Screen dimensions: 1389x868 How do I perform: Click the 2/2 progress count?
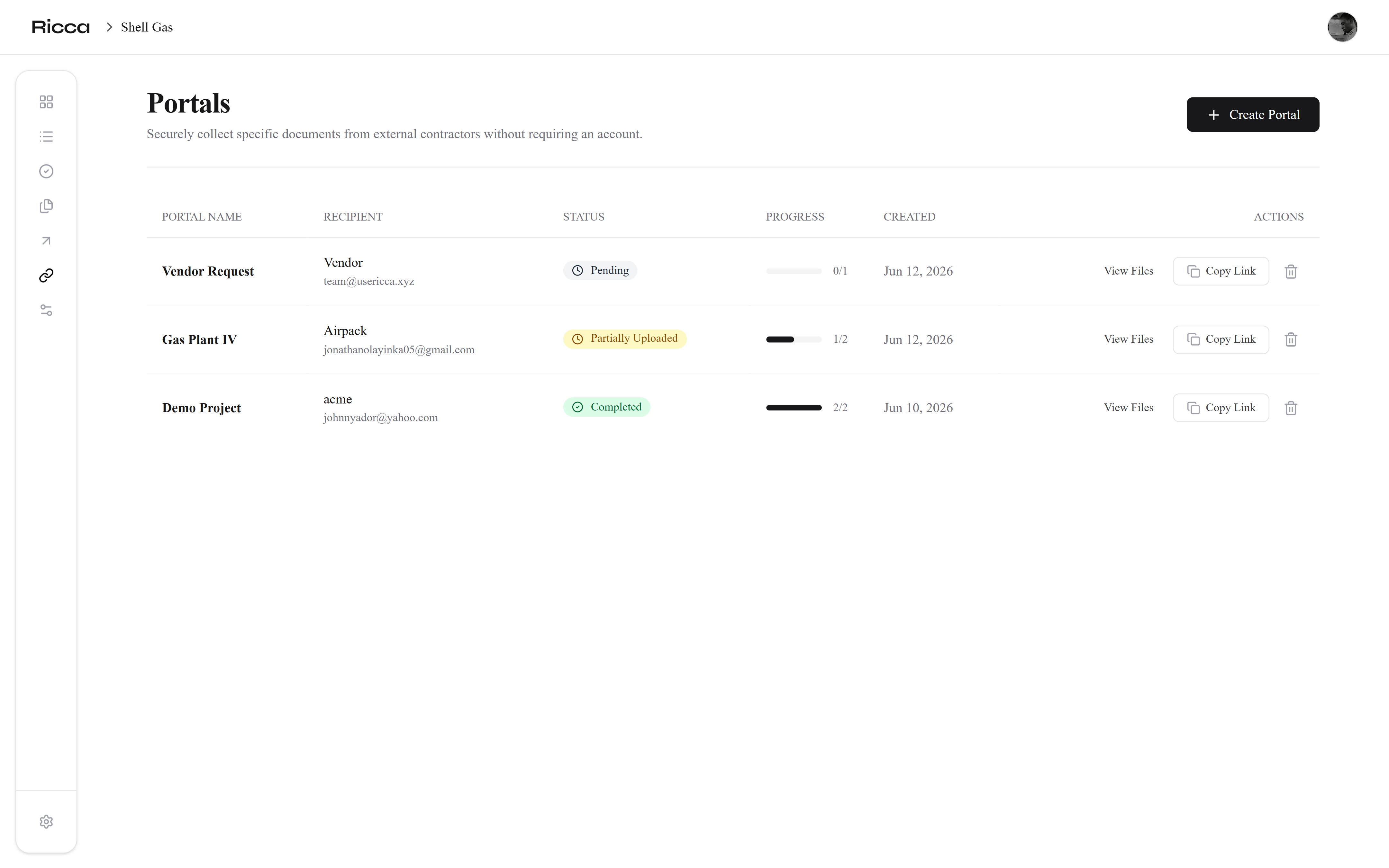840,408
